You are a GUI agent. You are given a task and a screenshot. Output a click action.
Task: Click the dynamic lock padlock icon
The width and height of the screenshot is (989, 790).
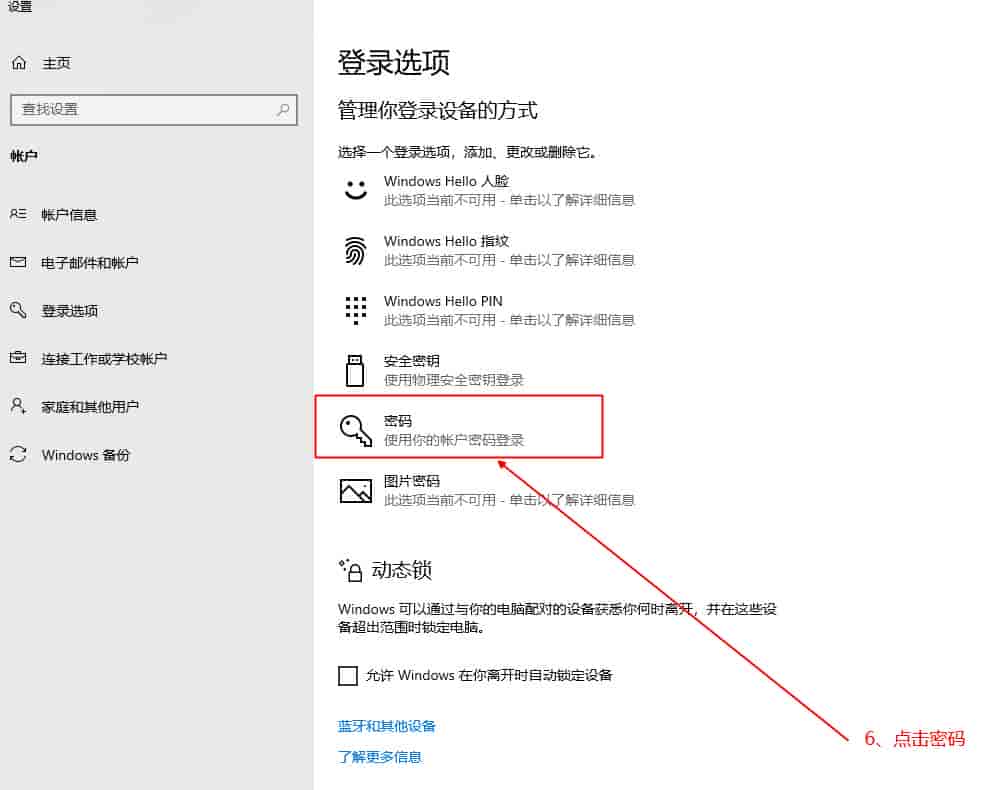[350, 570]
